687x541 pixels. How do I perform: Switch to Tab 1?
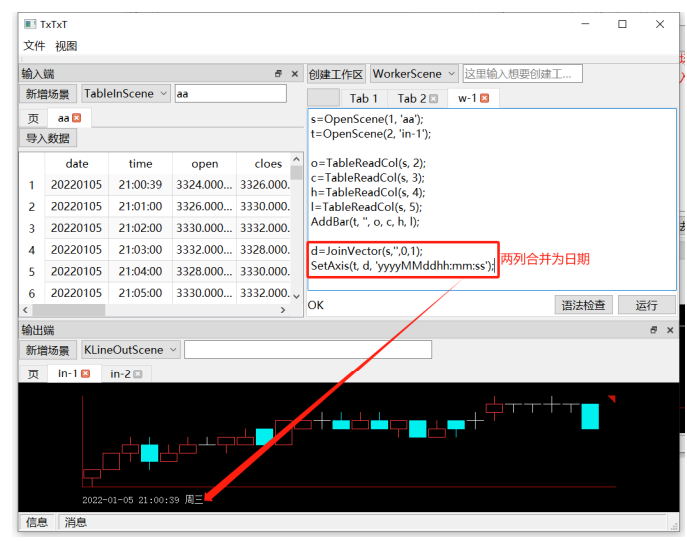coord(363,99)
